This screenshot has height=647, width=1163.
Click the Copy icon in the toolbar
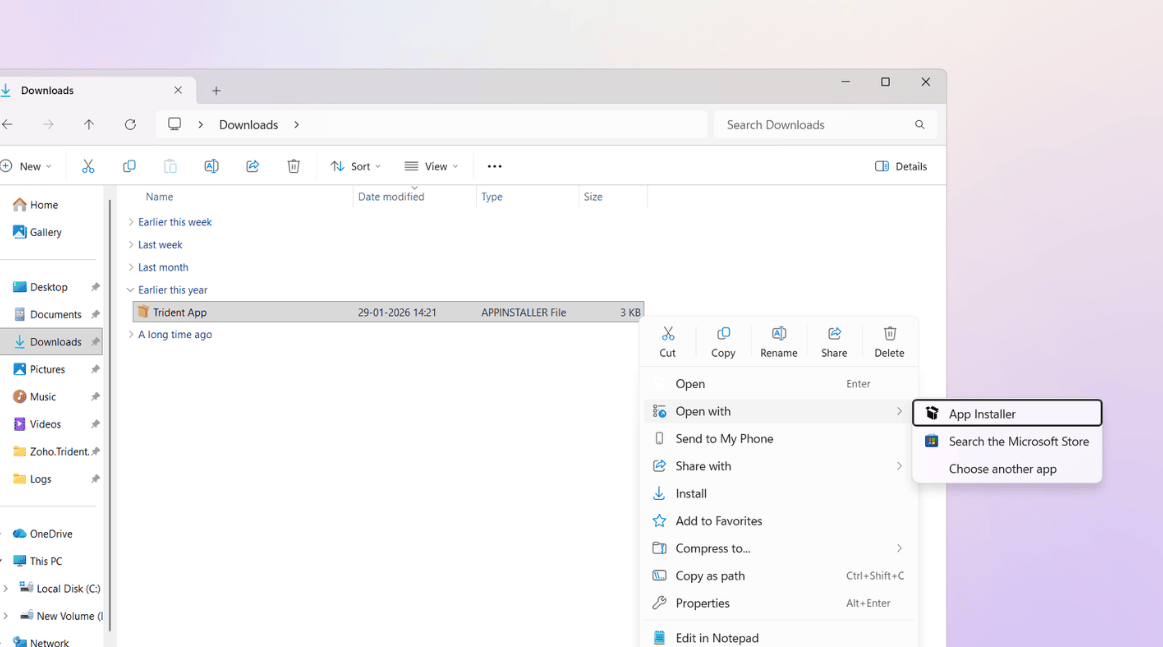[129, 166]
